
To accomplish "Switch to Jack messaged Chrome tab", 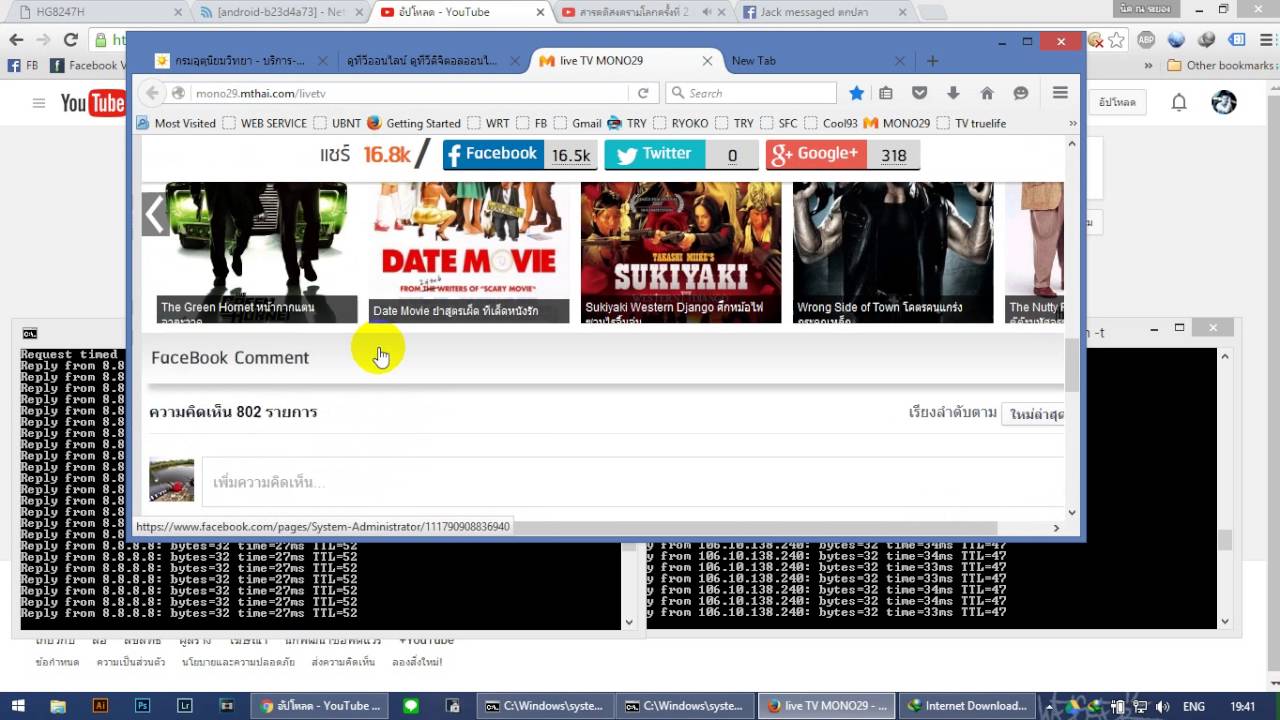I will [824, 12].
